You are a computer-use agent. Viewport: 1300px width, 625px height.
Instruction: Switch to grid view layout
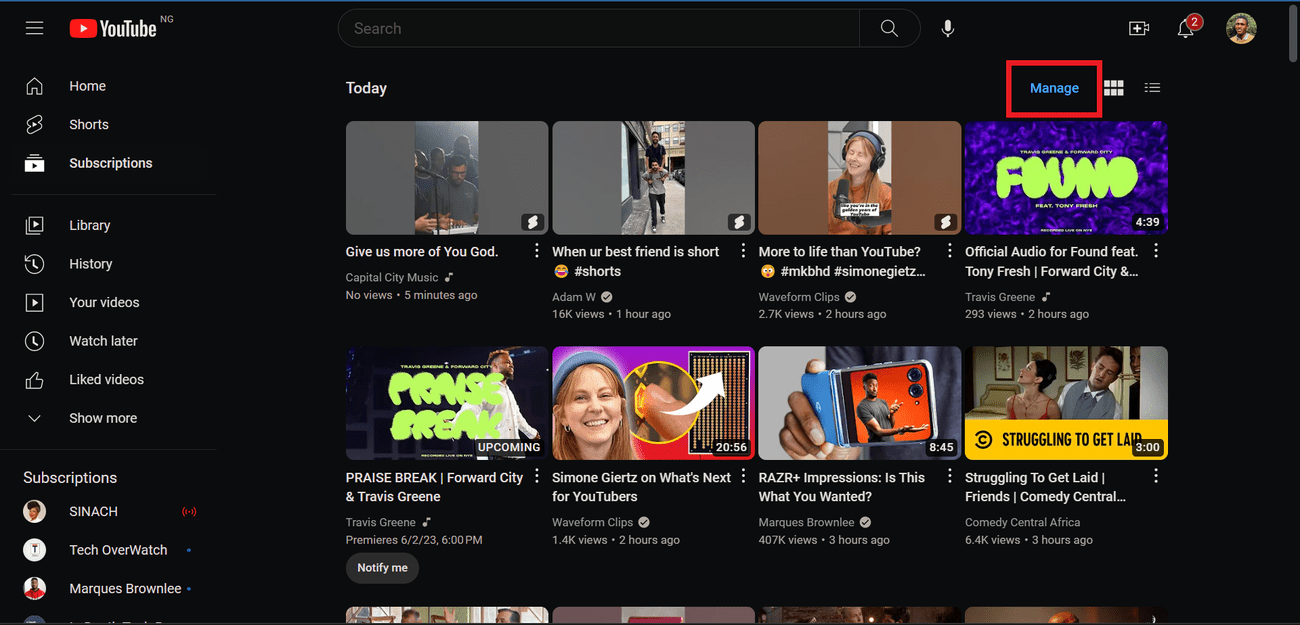coord(1114,88)
